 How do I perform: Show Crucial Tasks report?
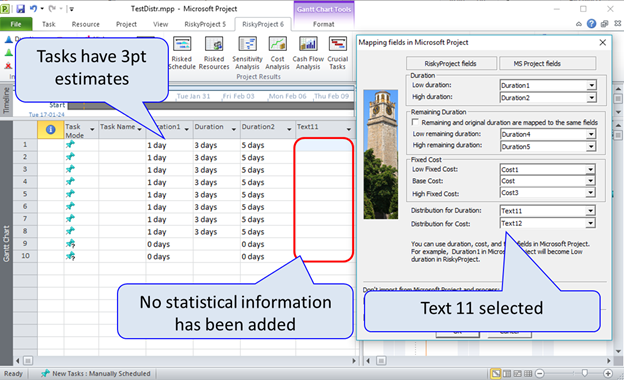pos(337,53)
